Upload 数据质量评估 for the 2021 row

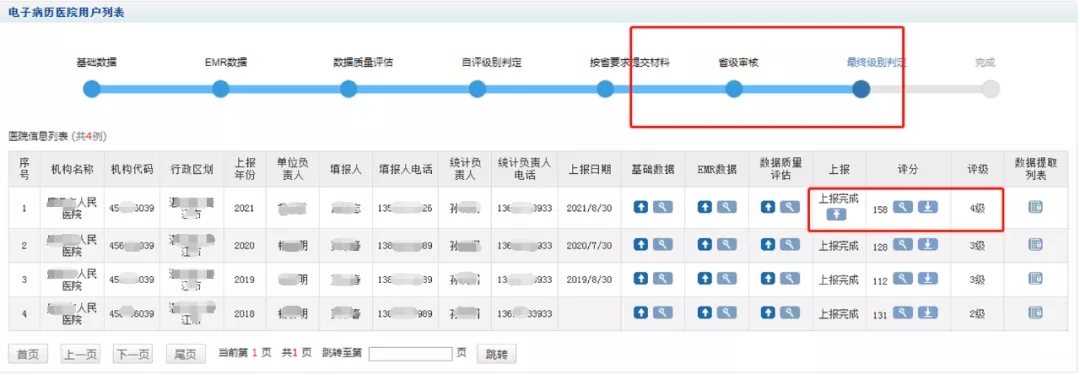click(768, 206)
